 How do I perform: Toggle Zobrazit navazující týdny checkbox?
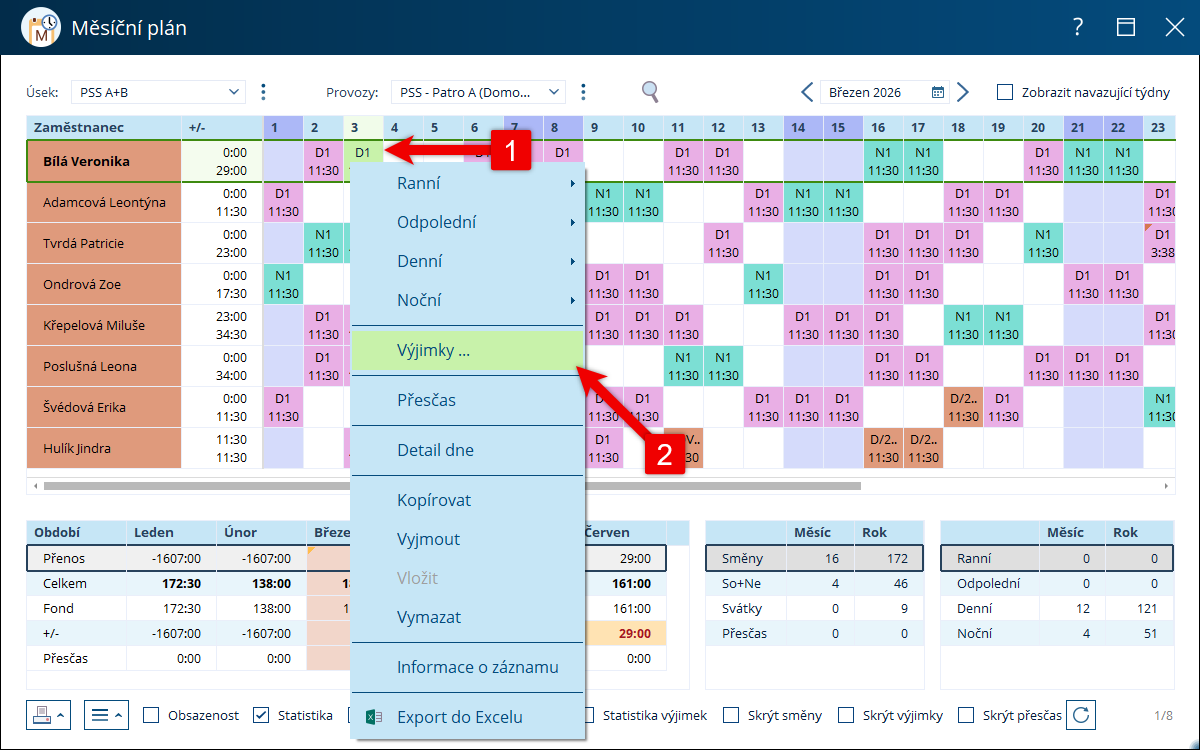coord(1006,92)
